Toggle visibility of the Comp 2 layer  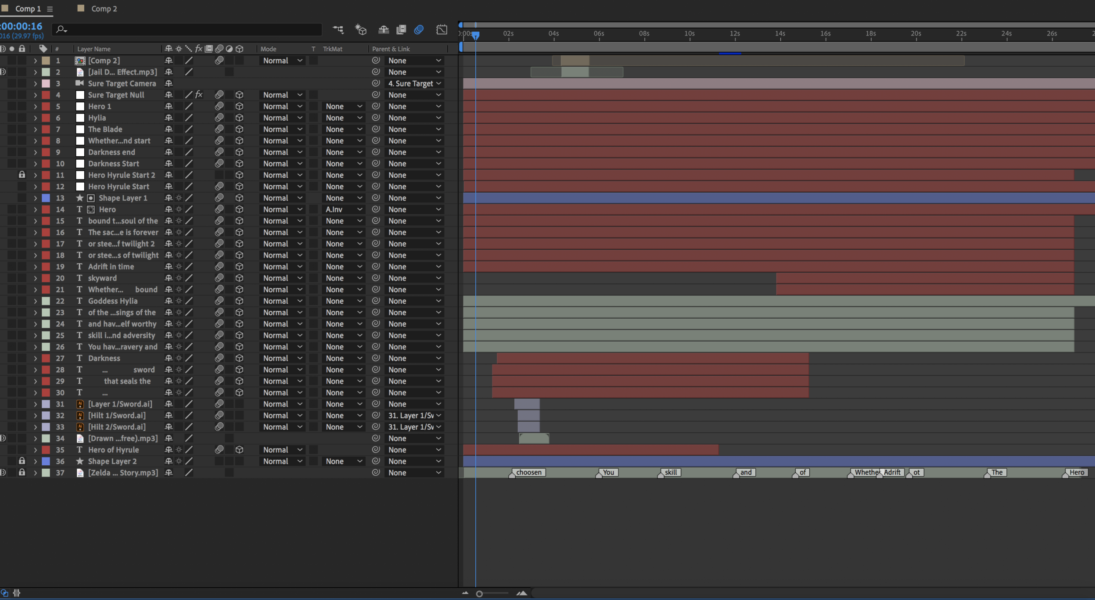(4, 60)
